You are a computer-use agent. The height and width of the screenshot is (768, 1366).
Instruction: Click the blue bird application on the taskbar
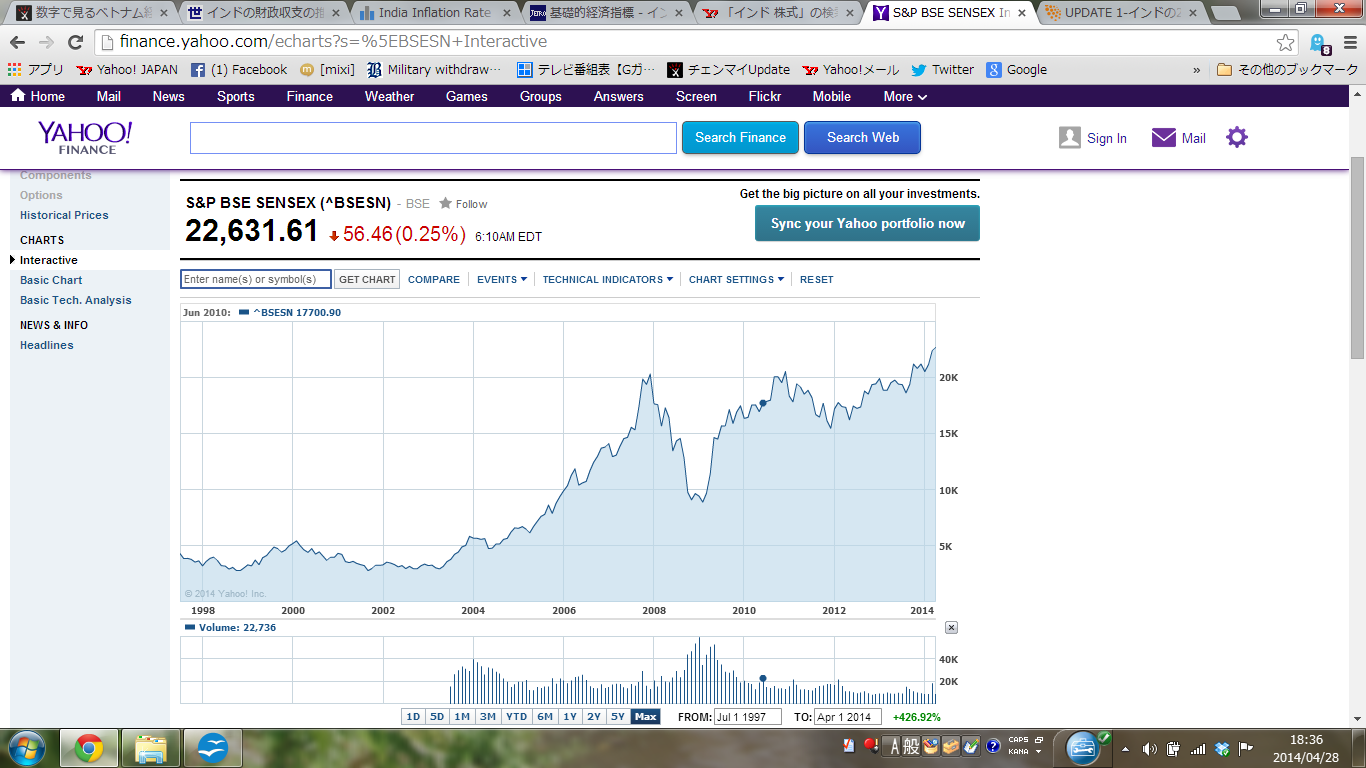[212, 748]
